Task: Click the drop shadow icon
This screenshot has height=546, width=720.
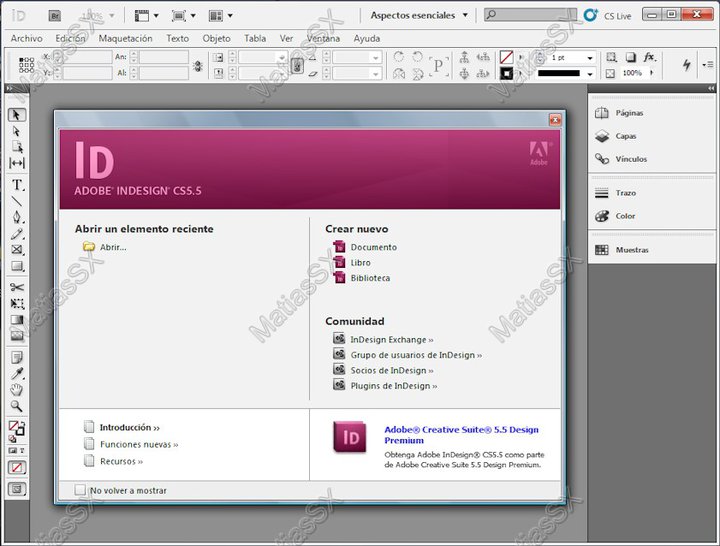Action: 631,57
